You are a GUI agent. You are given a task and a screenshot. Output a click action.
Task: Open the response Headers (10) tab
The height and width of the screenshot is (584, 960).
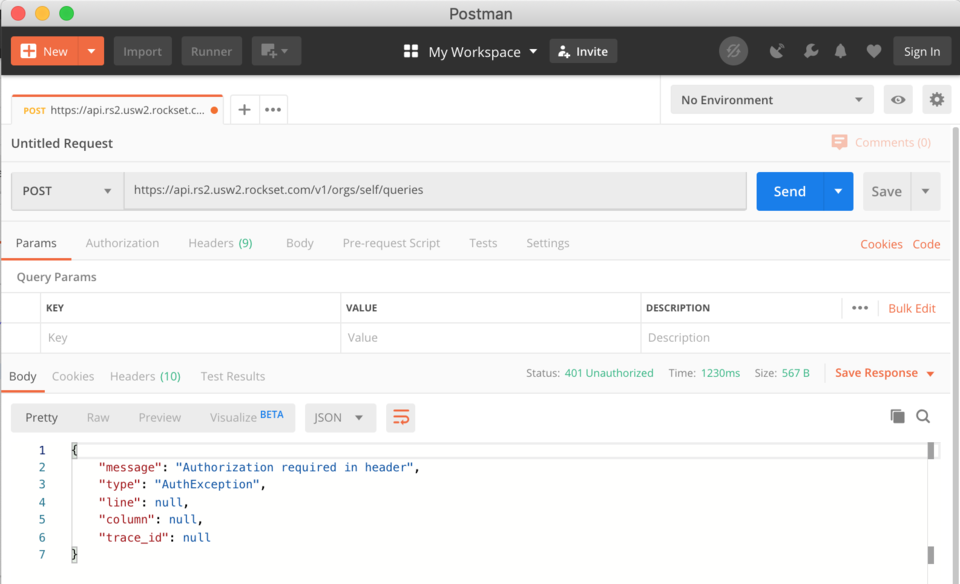(145, 376)
